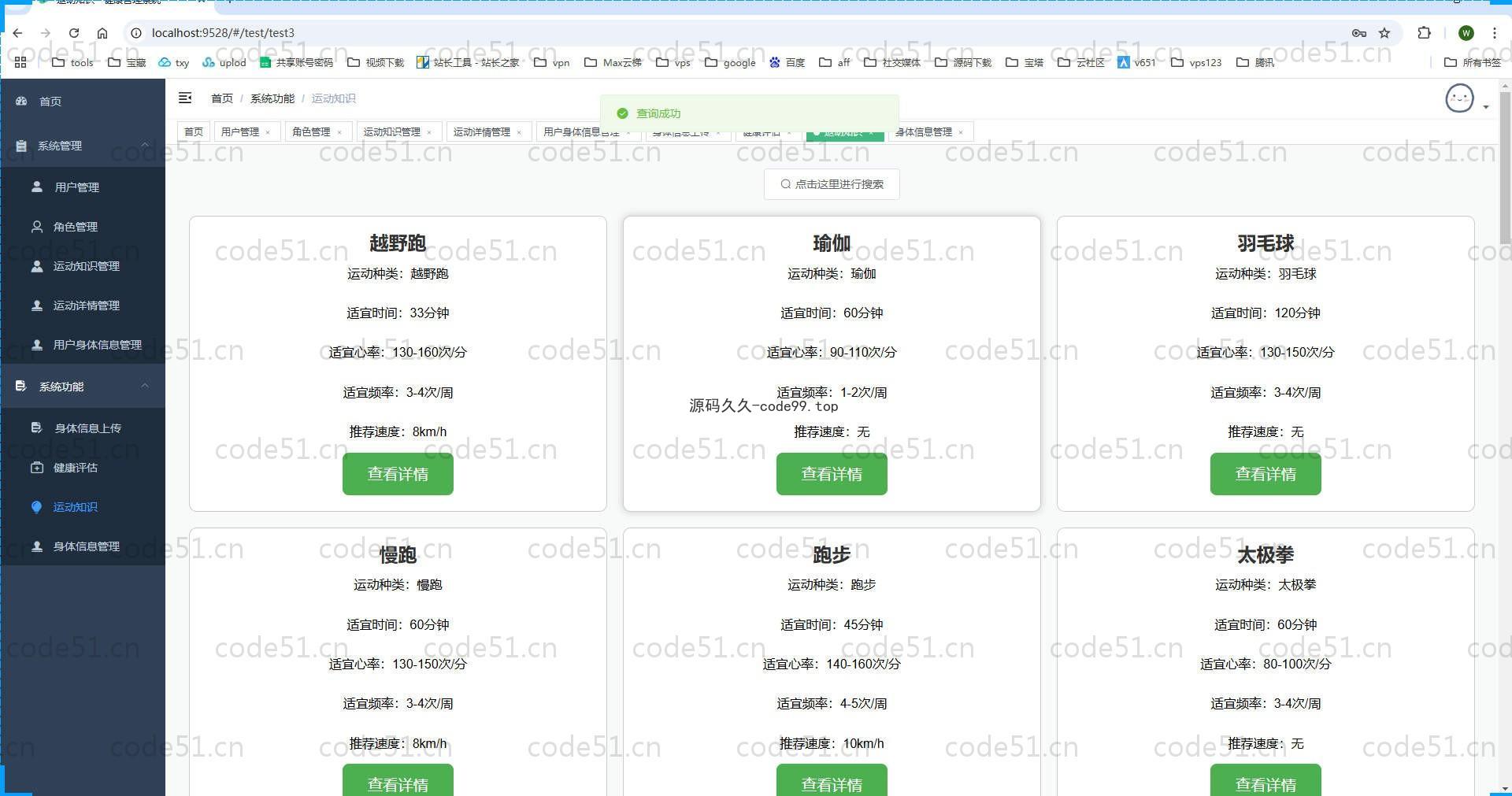Bookmark the page with the star icon
This screenshot has width=1512, height=796.
coord(1384,32)
